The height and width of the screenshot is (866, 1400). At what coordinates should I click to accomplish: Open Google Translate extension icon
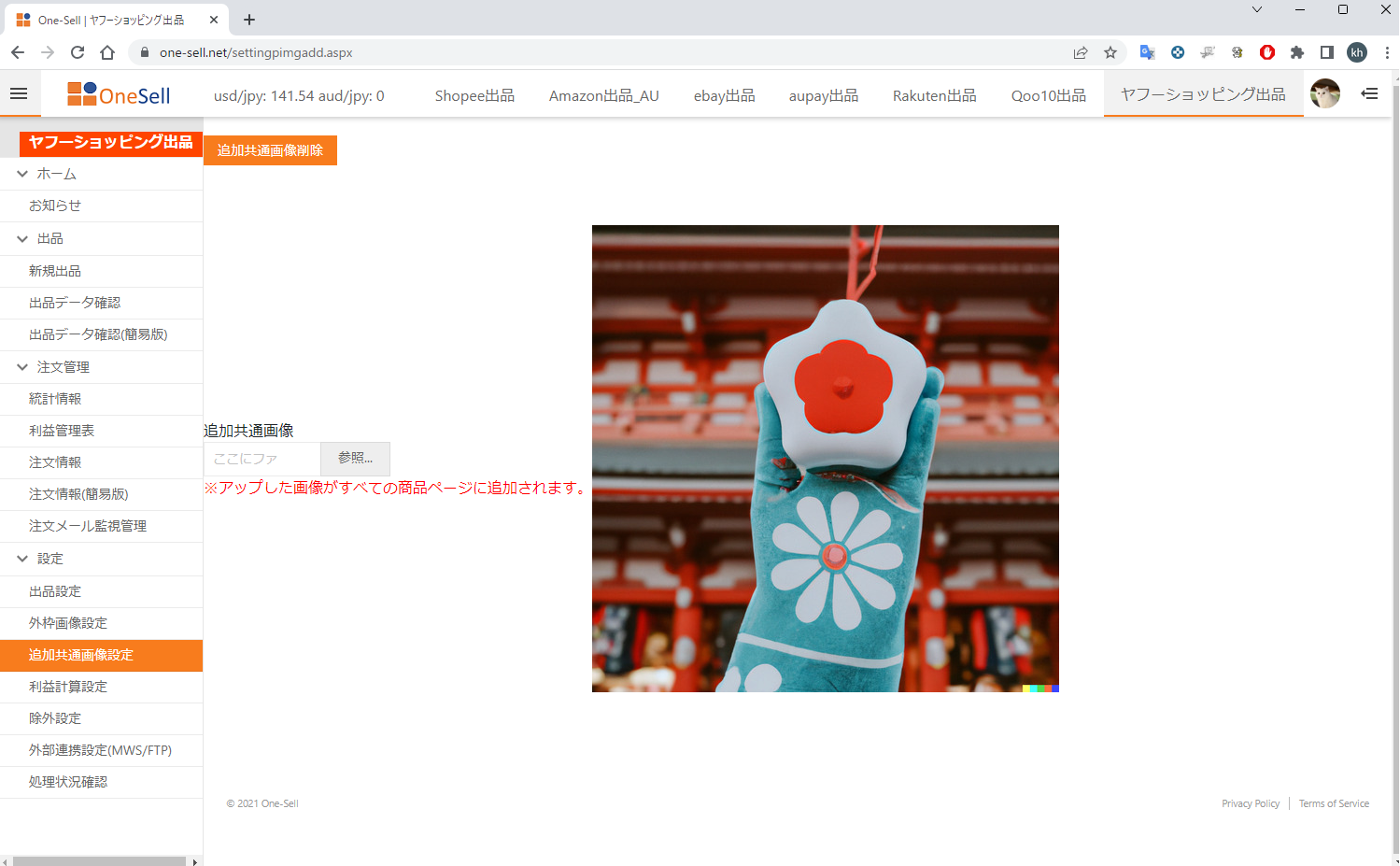(1147, 52)
